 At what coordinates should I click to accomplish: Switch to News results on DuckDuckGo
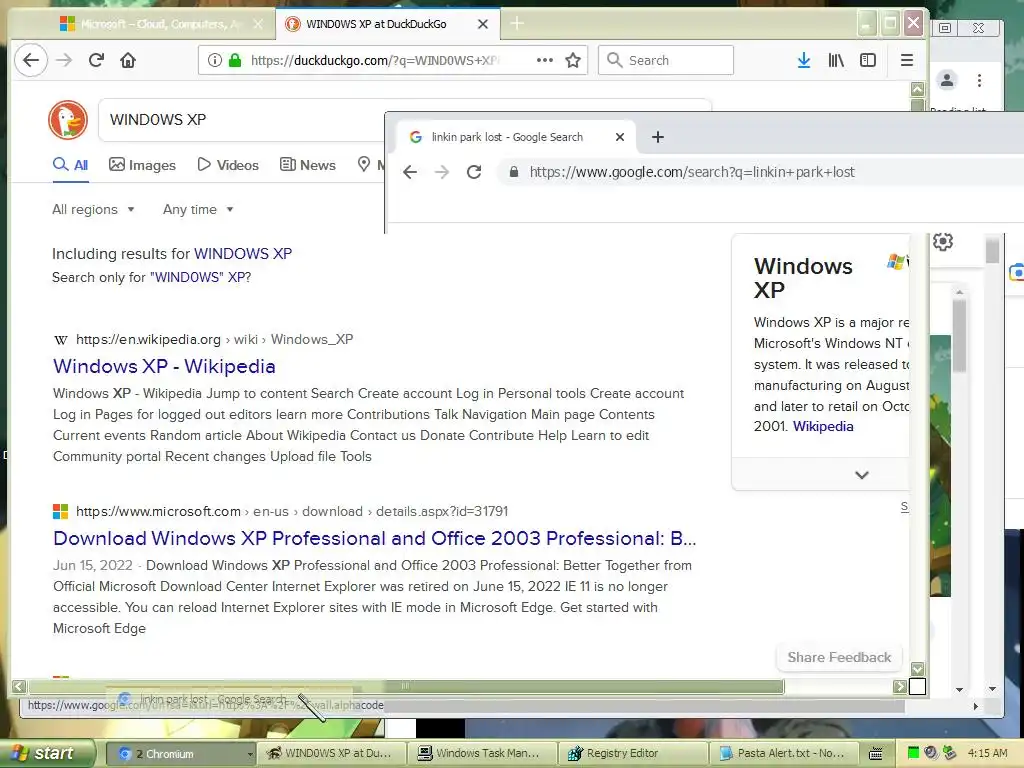pos(308,165)
